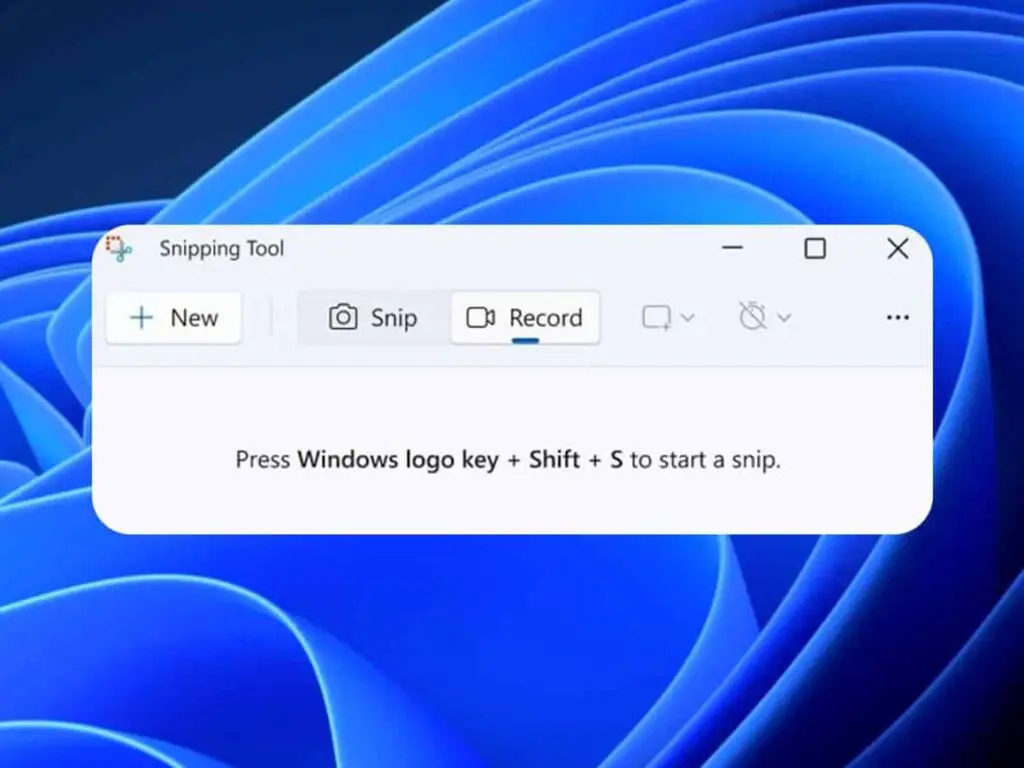Image resolution: width=1024 pixels, height=768 pixels.
Task: Select the camera icon on Snip mode
Action: pos(344,317)
